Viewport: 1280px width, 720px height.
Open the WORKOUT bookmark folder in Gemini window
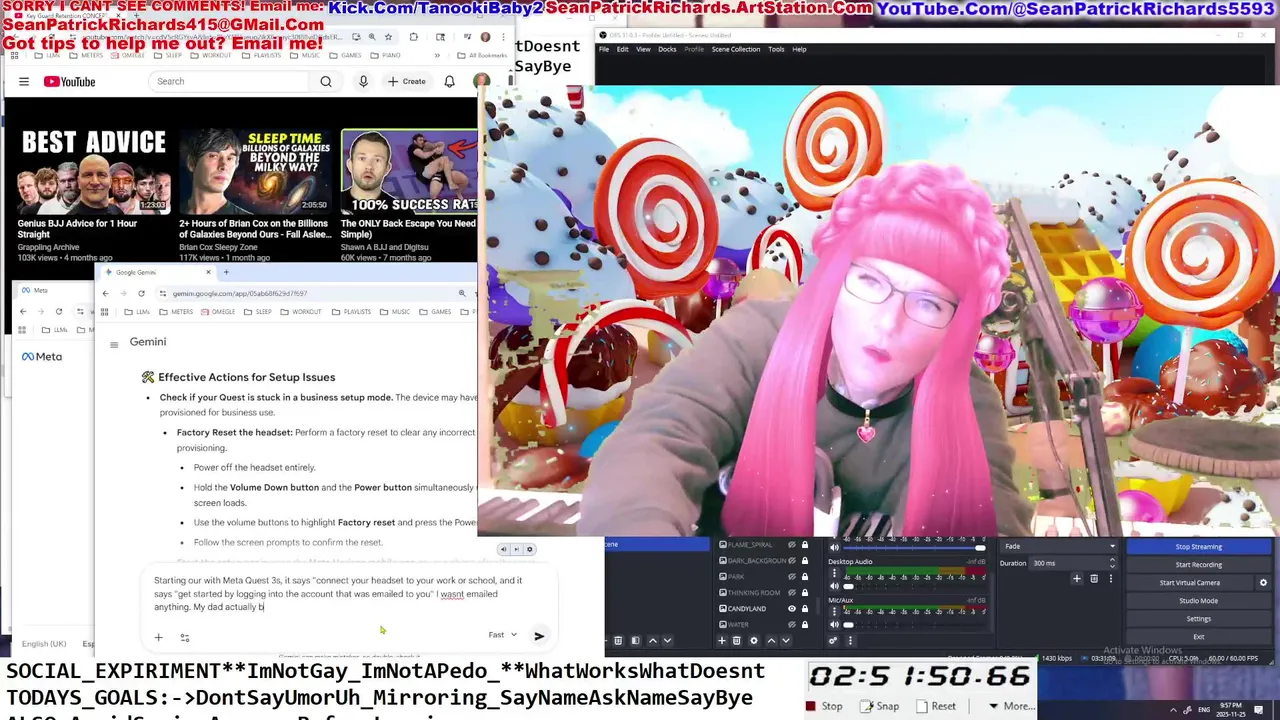[x=302, y=312]
